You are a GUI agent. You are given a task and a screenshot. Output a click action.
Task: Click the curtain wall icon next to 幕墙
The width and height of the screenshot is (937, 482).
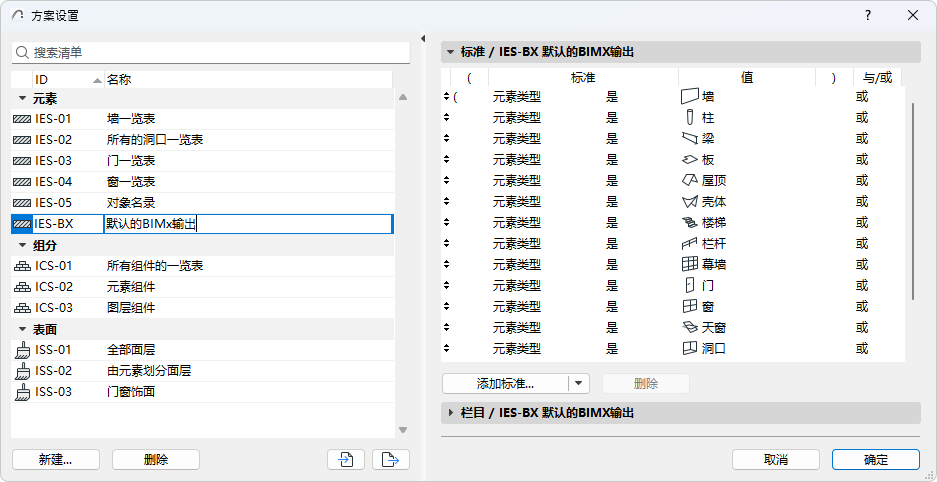[x=690, y=265]
